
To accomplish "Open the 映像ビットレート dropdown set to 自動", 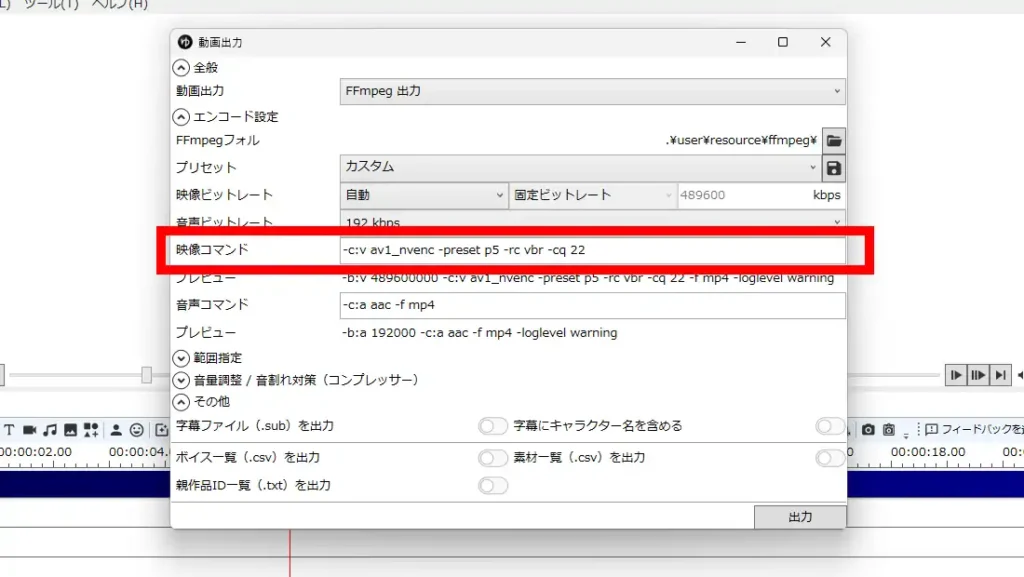I will coord(420,195).
